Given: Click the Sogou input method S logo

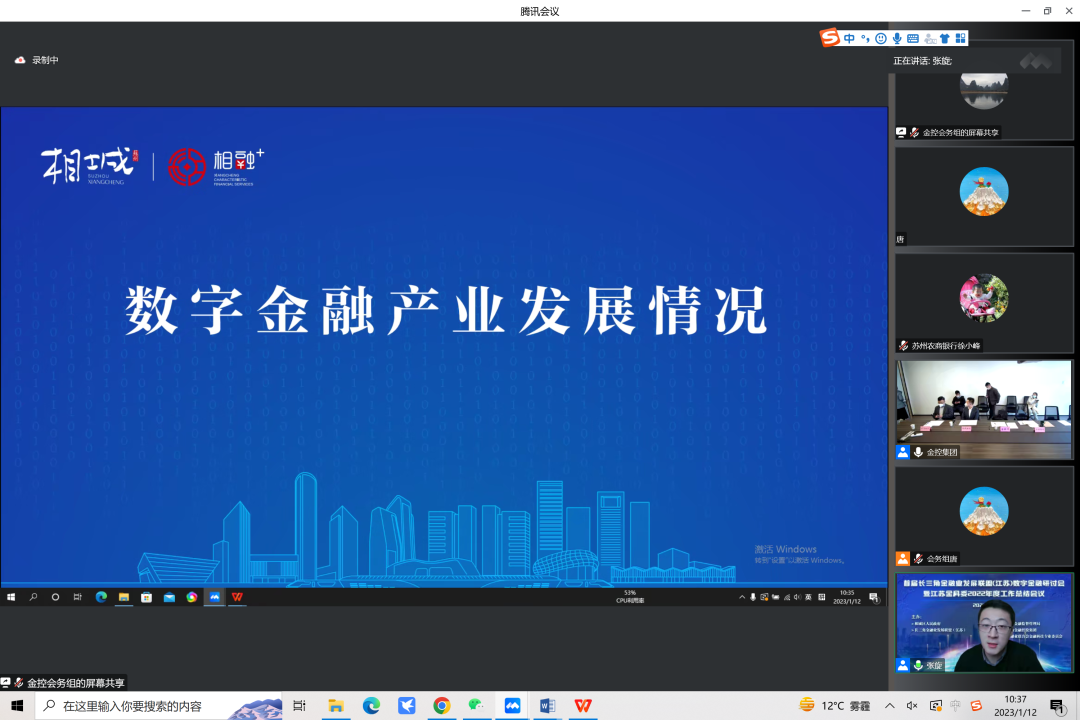Looking at the screenshot, I should click(829, 37).
